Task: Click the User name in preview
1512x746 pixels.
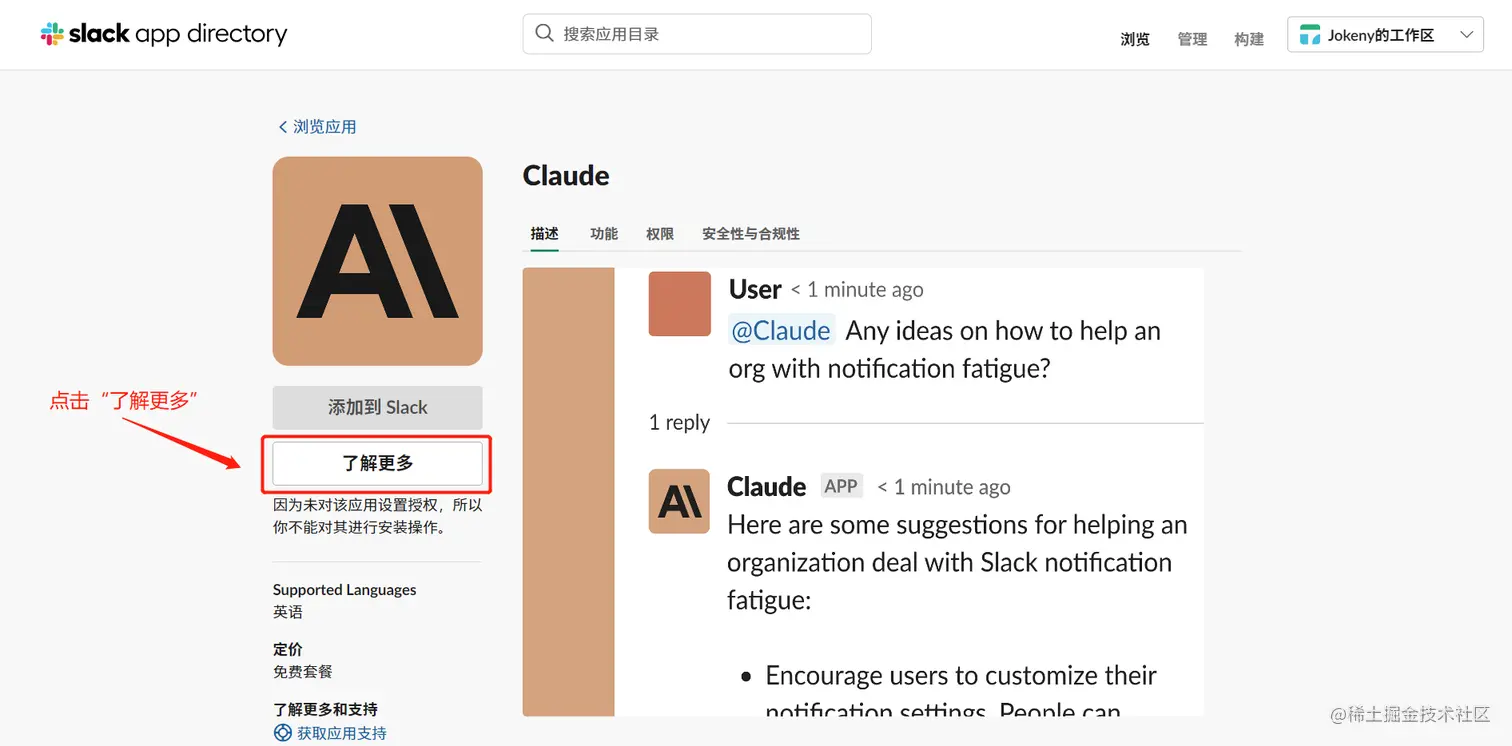Action: pos(755,290)
